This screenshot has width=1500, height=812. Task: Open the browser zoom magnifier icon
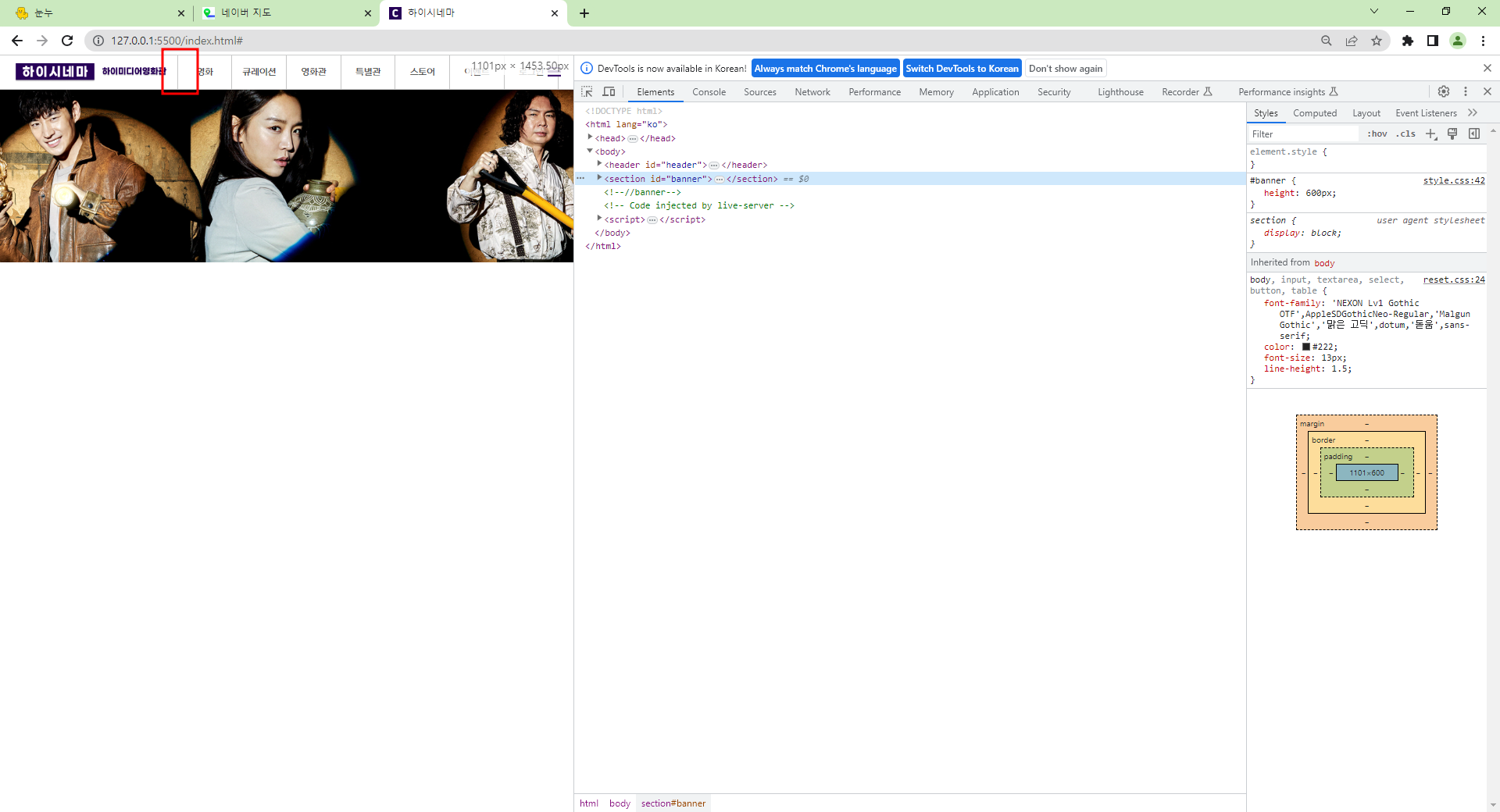pyautogui.click(x=1327, y=41)
